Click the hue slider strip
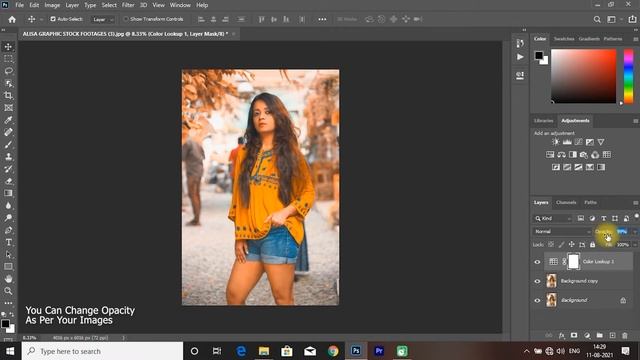Image resolution: width=640 pixels, height=360 pixels. 628,76
